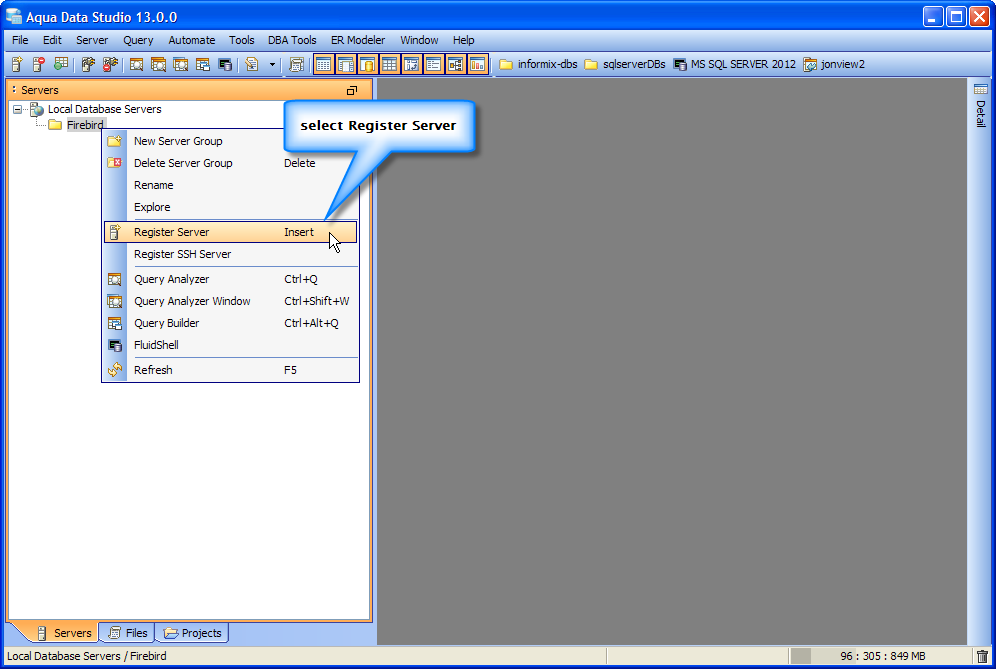Toggle the list form view toolbar button

(433, 64)
